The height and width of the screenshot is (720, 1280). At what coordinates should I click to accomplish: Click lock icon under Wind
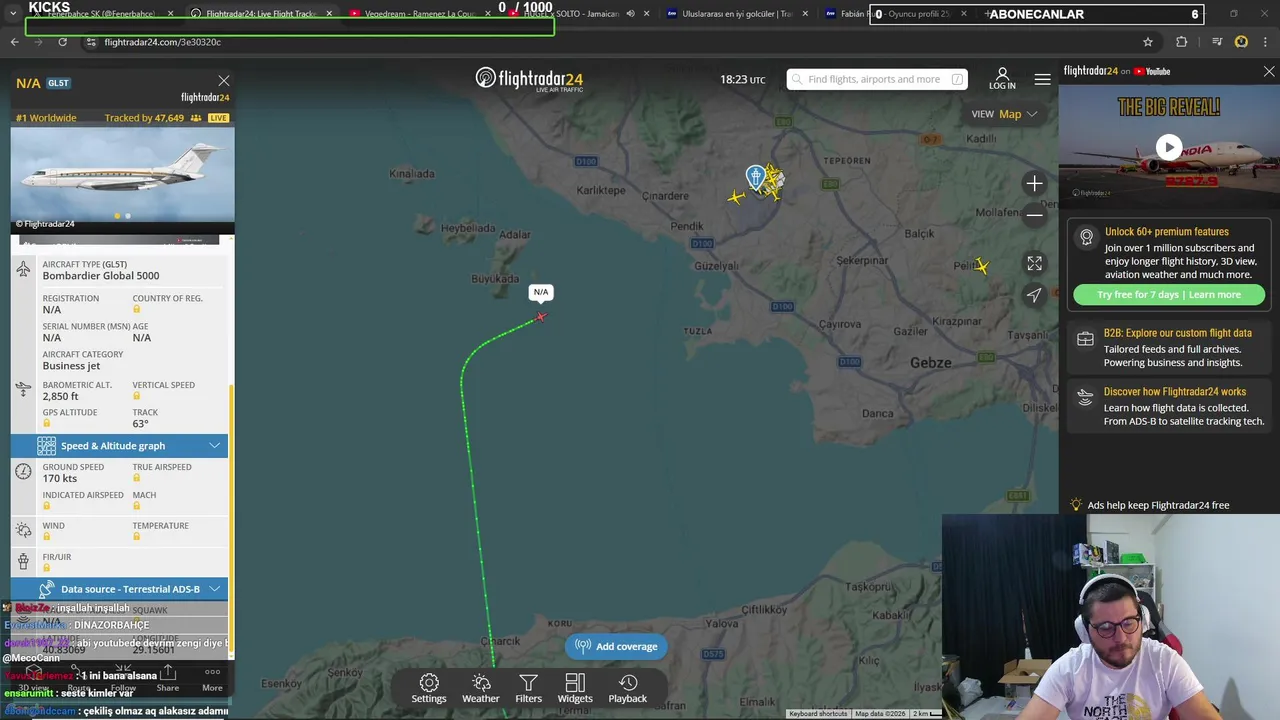pos(46,537)
